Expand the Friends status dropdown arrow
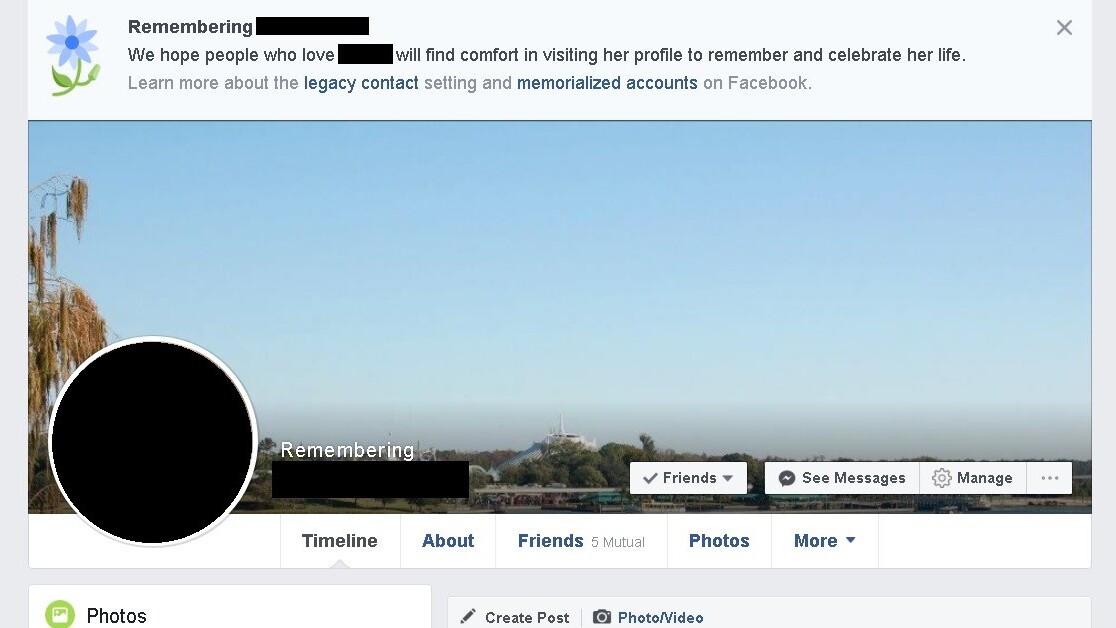Viewport: 1116px width, 628px height. click(x=727, y=478)
